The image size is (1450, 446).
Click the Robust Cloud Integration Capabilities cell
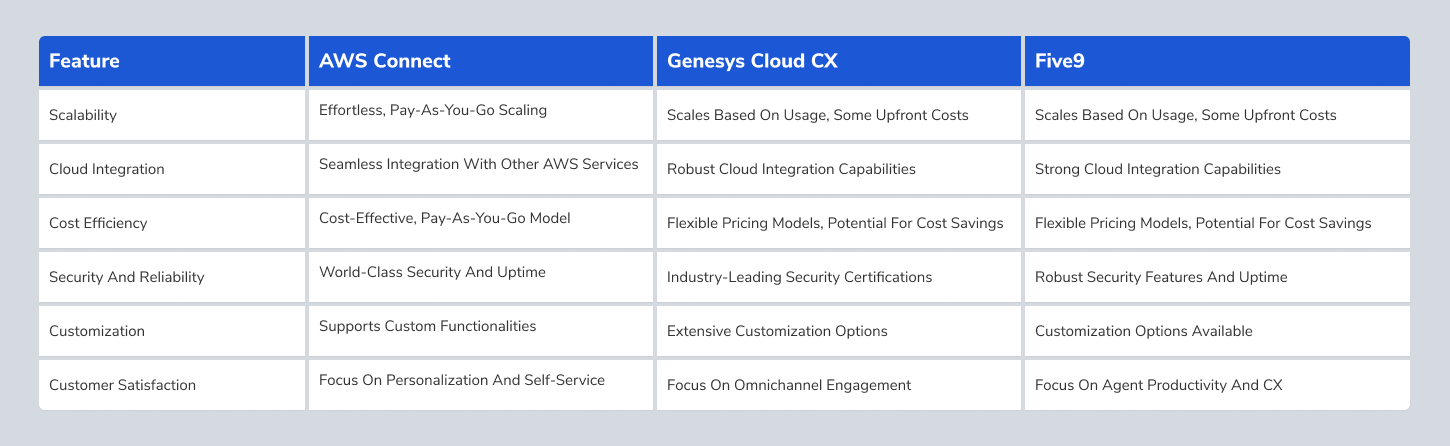(x=791, y=169)
